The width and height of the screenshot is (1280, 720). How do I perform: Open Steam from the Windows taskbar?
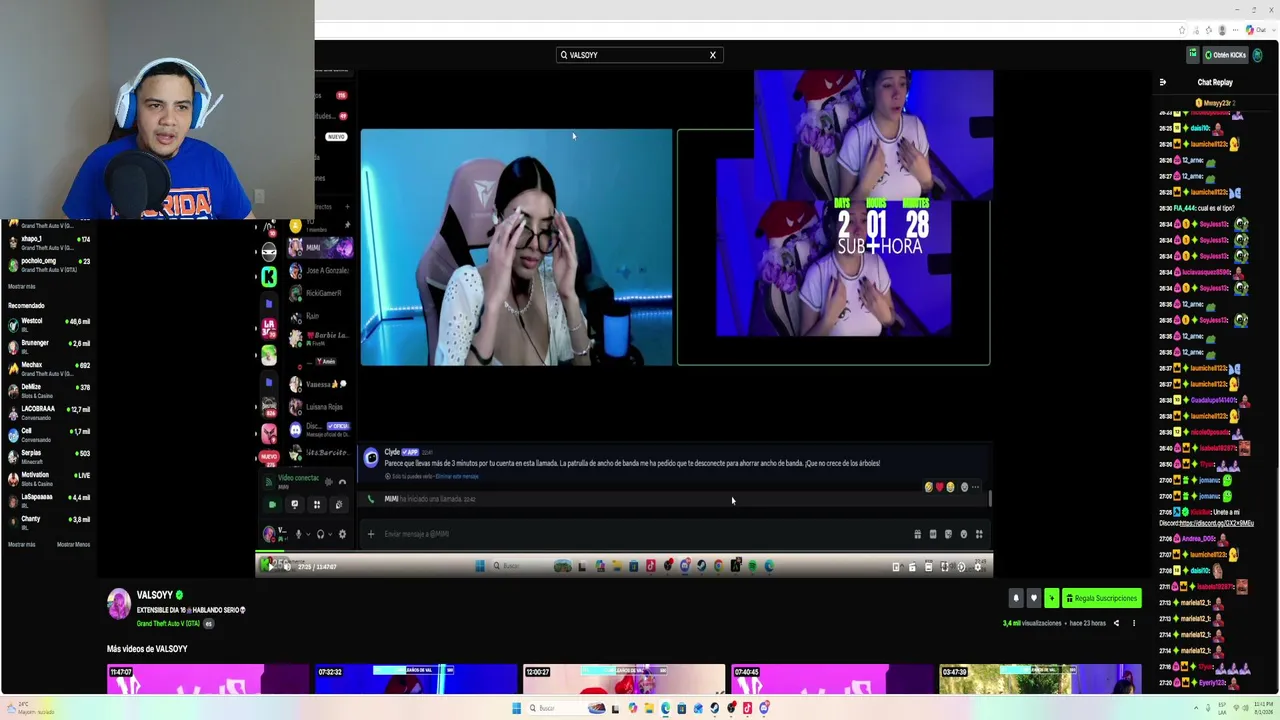[x=714, y=708]
